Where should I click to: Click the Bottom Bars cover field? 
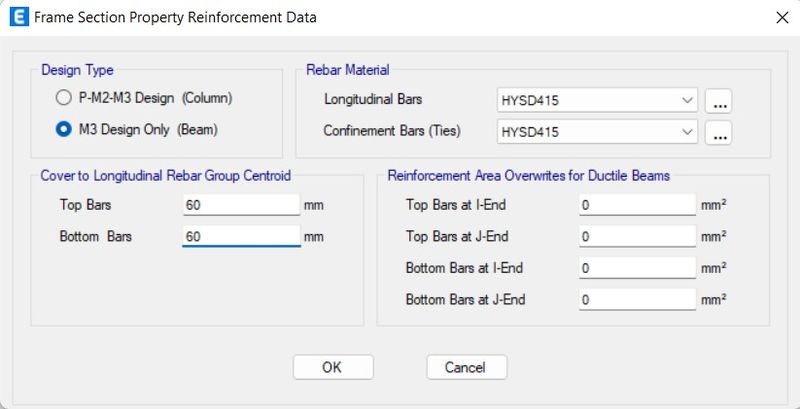241,237
